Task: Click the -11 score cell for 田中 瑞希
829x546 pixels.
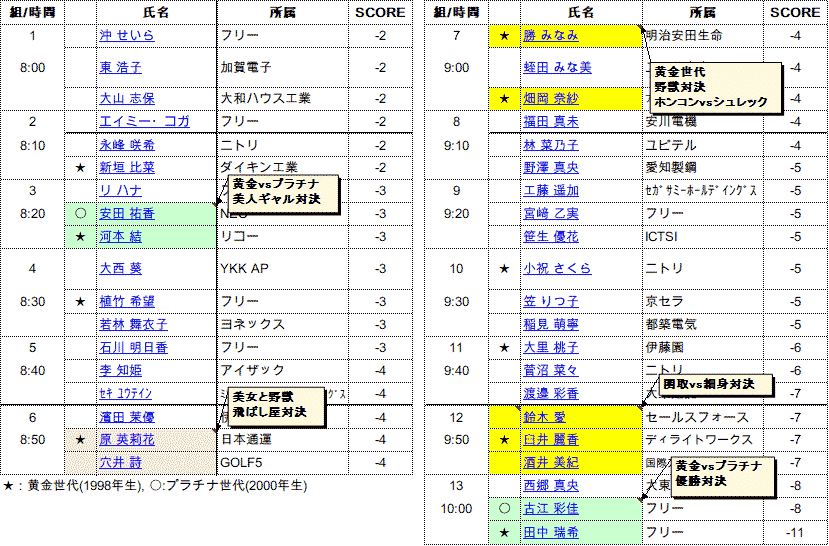Action: [795, 533]
